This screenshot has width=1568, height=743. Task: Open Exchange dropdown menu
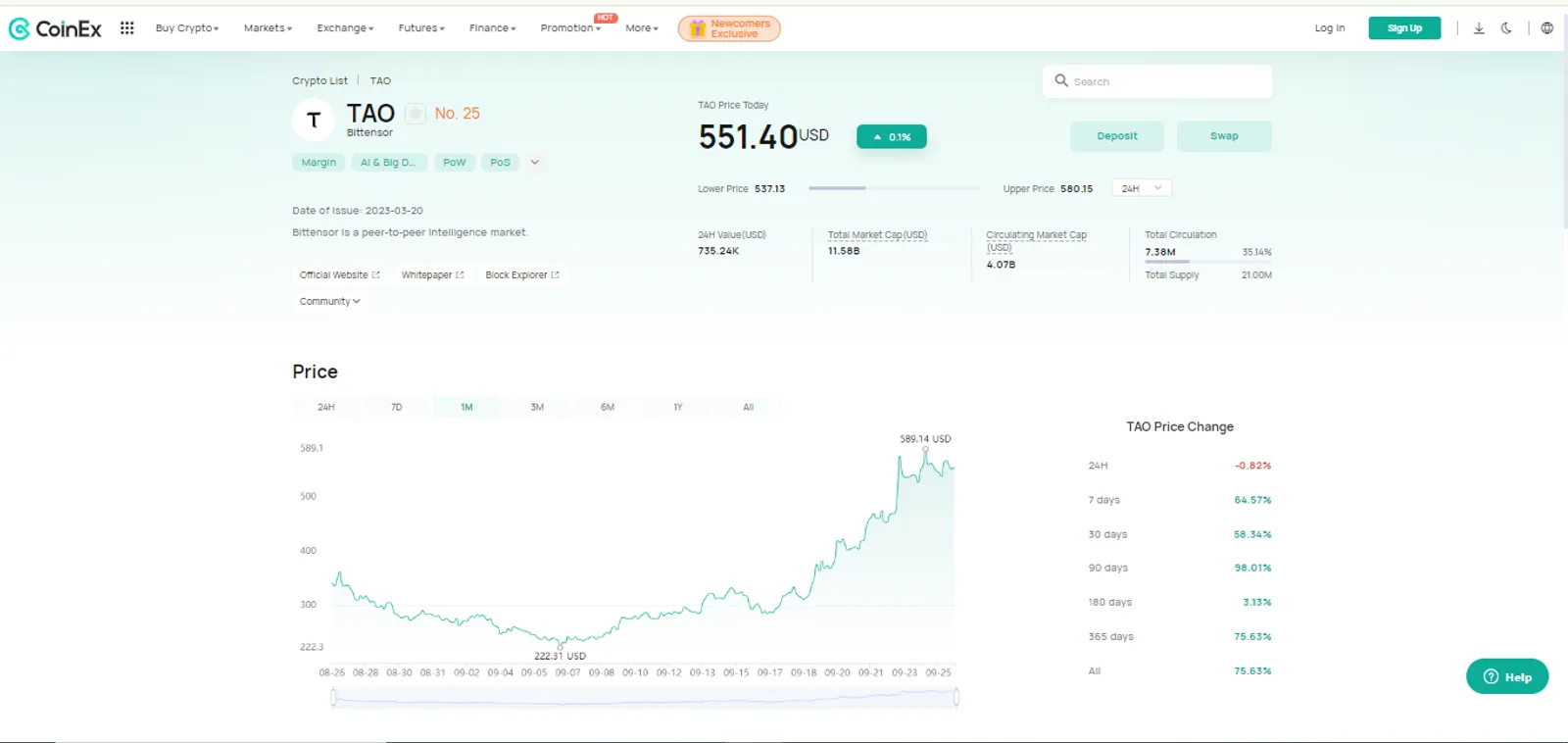[x=345, y=27]
